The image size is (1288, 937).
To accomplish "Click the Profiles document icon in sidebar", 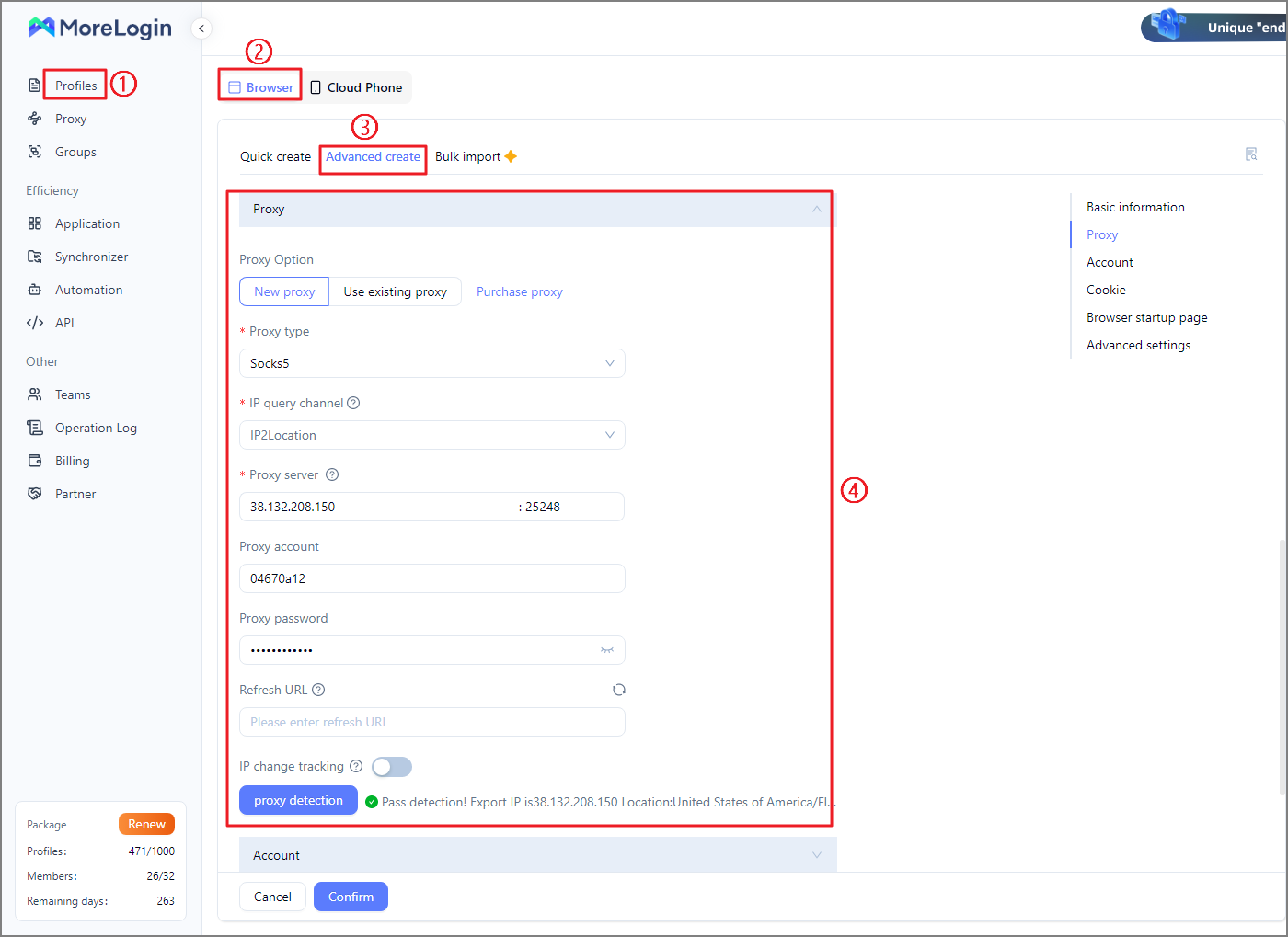I will [34, 86].
